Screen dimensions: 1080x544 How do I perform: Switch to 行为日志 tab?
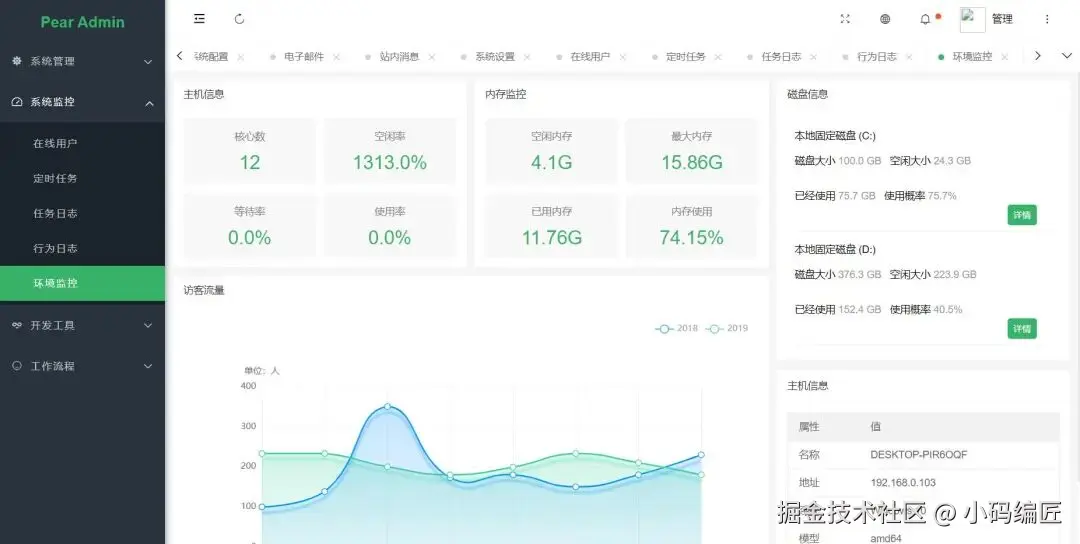click(877, 56)
